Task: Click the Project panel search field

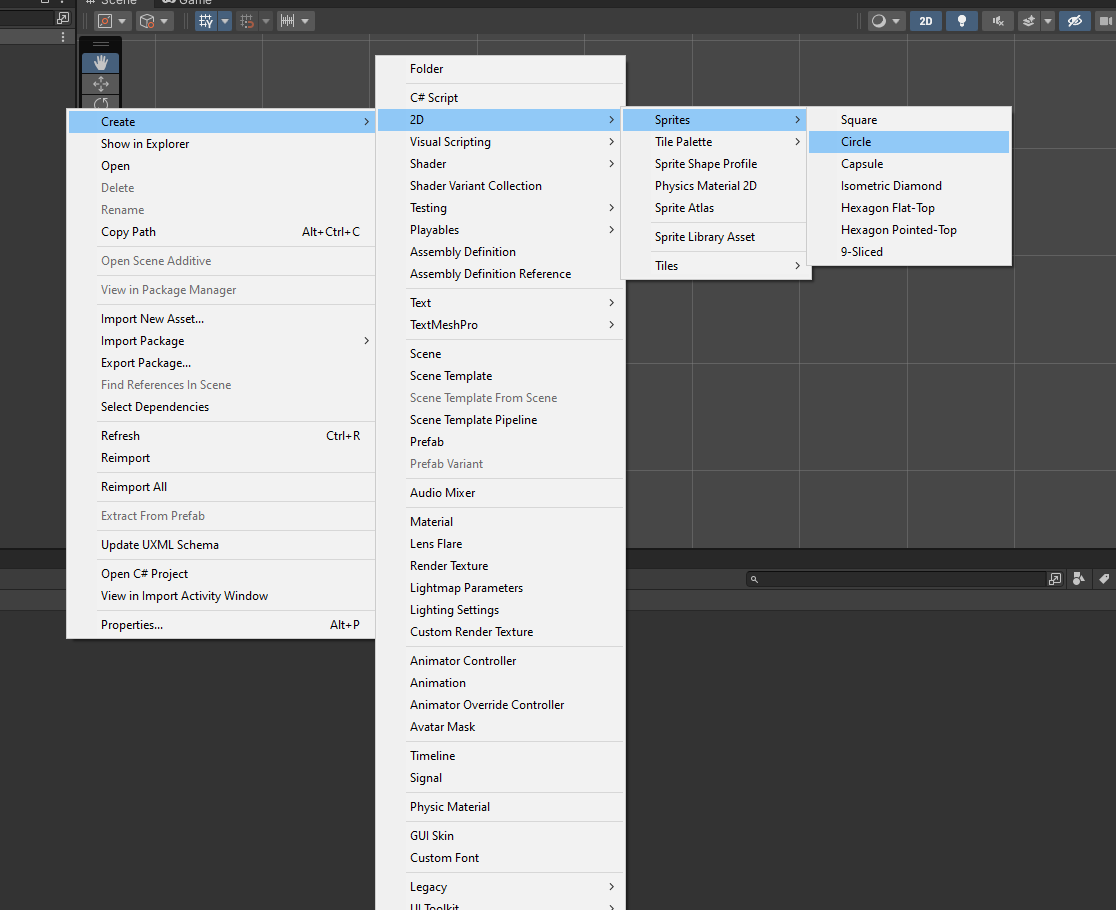Action: tap(900, 579)
